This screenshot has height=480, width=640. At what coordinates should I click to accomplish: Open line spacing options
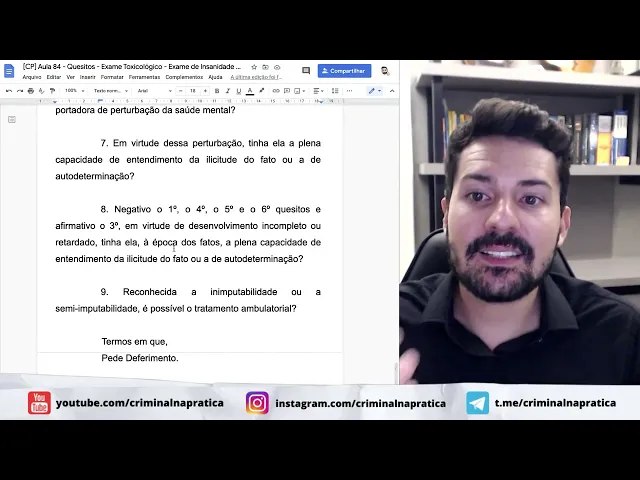point(335,91)
